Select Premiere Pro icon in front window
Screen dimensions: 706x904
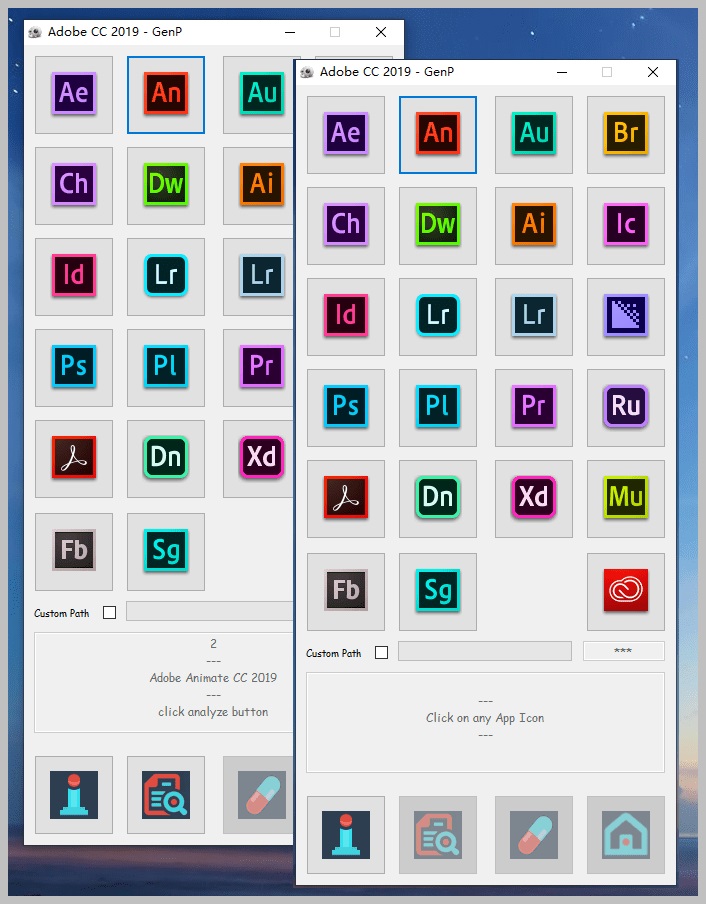(x=534, y=408)
